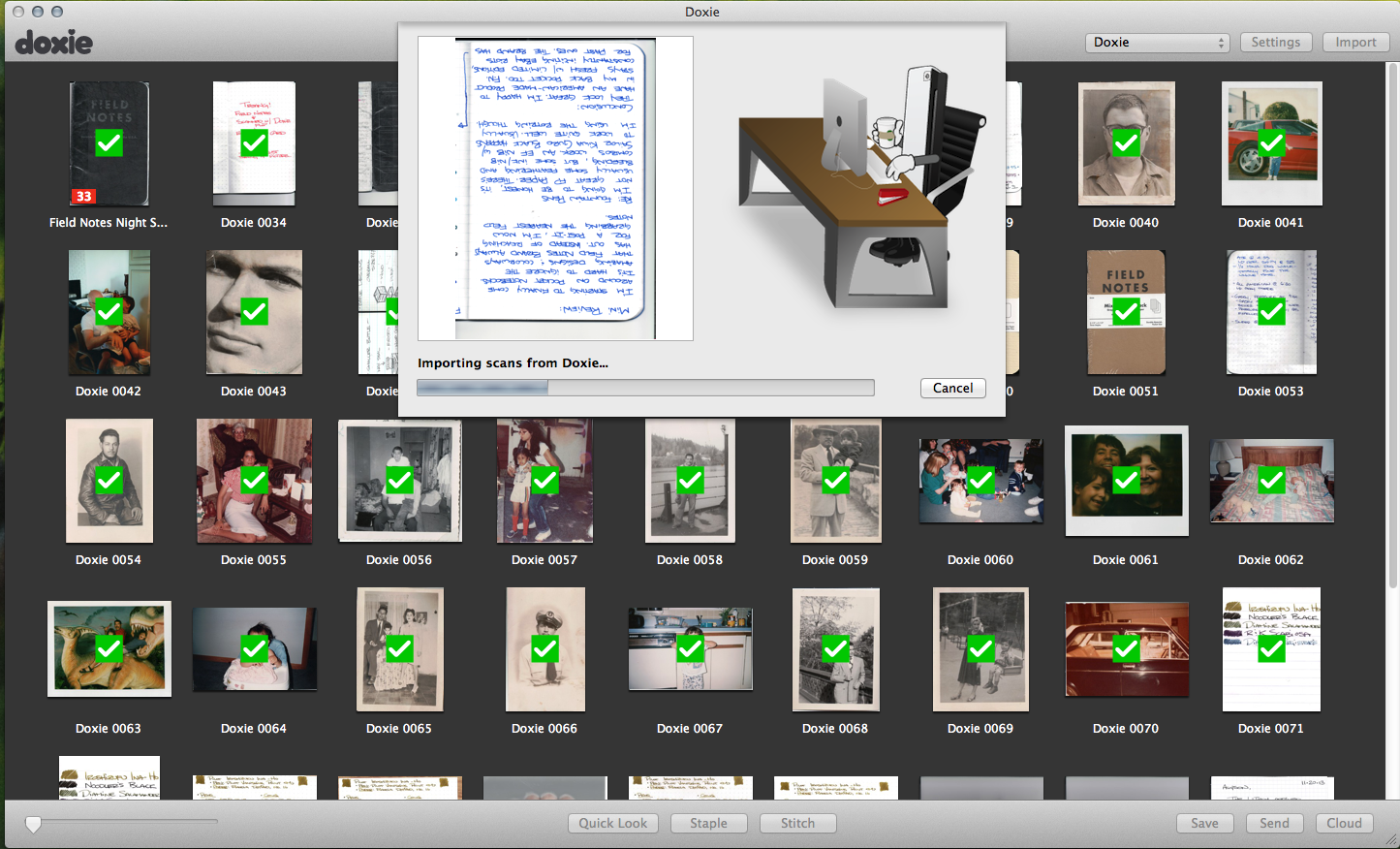1400x849 pixels.
Task: Click the thumbnail size slider handle
Action: pyautogui.click(x=34, y=824)
